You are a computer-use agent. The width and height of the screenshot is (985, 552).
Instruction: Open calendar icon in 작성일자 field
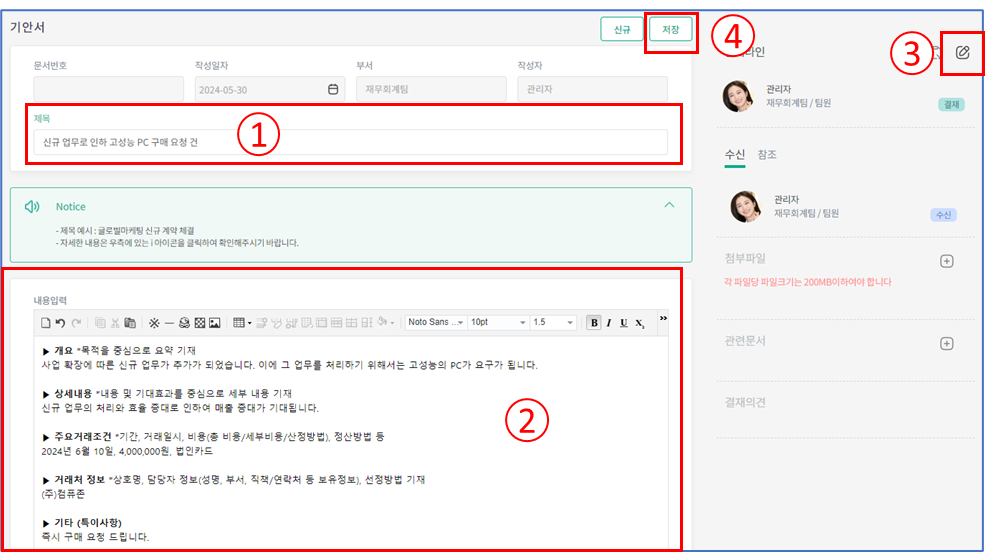coord(333,89)
